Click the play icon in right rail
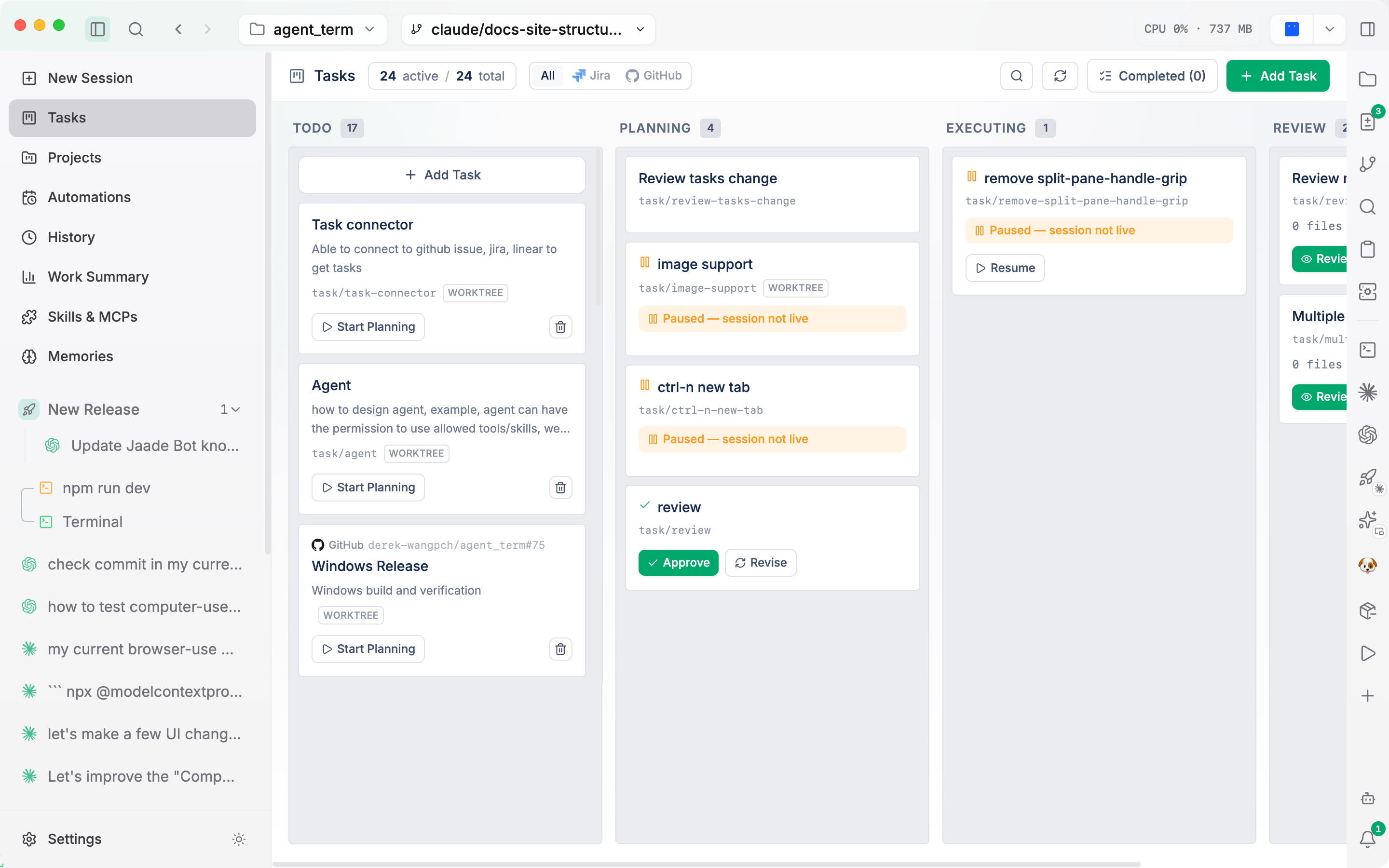1389x868 pixels. [x=1368, y=653]
